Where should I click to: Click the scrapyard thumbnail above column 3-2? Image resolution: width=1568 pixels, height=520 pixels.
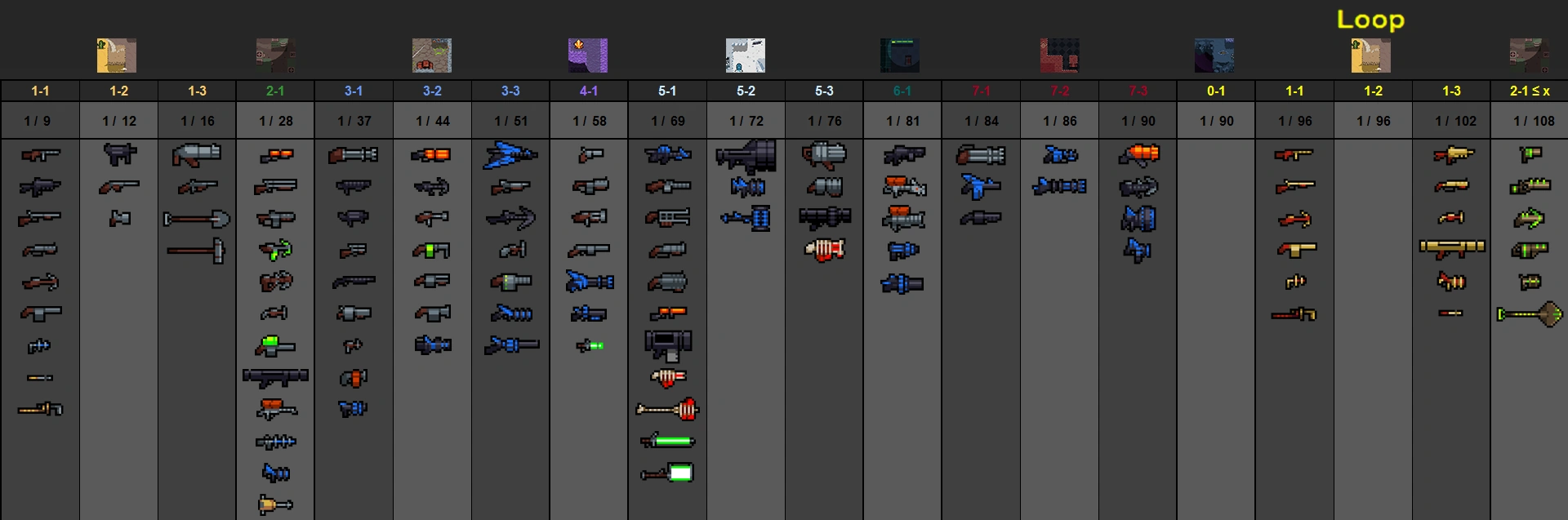[432, 56]
